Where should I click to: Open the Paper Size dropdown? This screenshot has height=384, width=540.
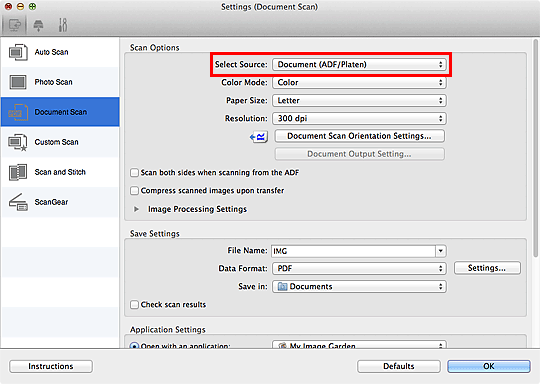[359, 100]
